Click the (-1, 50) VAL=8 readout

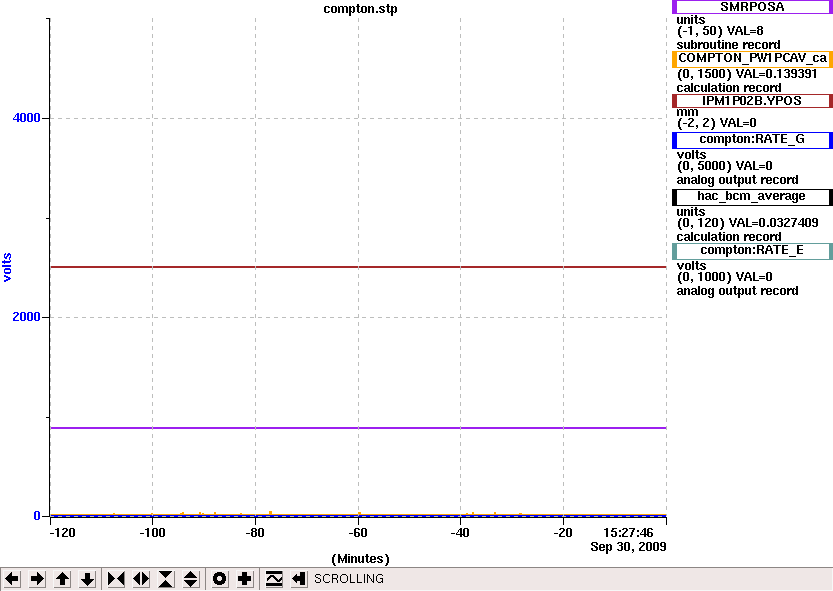point(720,31)
